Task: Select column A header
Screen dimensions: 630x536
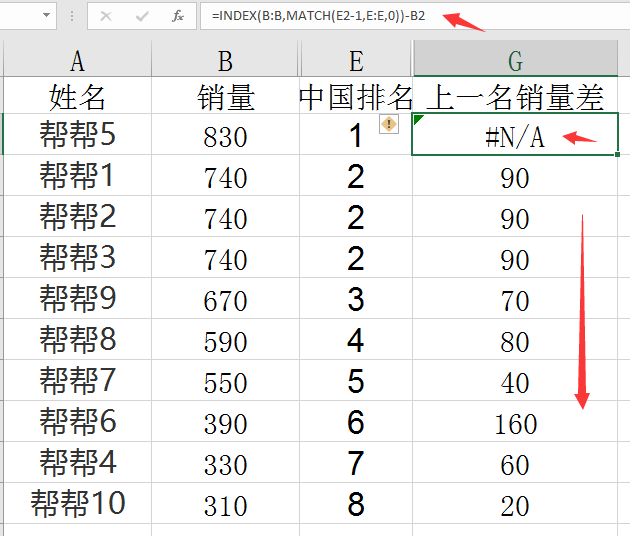Action: [78, 58]
